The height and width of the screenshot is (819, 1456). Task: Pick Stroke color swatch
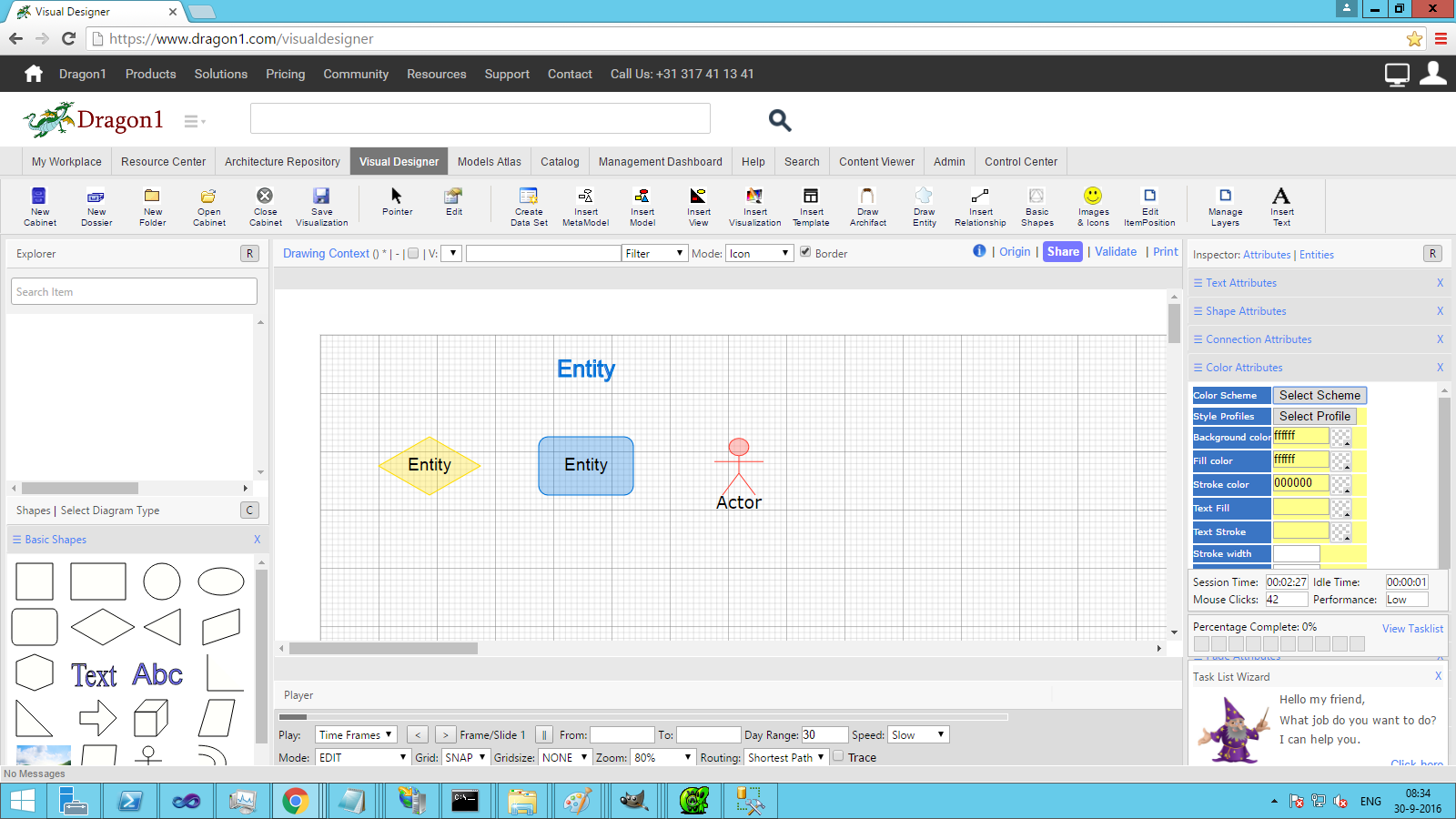[x=1340, y=484]
